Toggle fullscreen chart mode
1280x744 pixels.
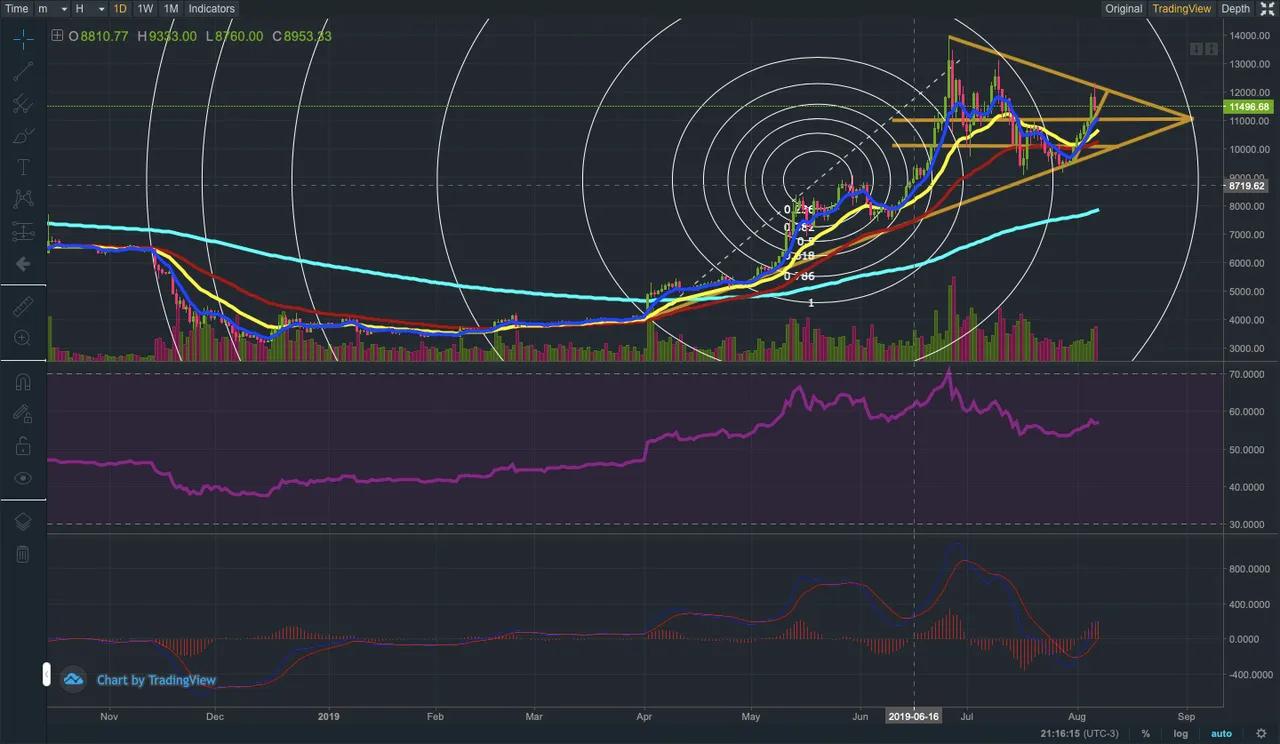tap(1266, 9)
